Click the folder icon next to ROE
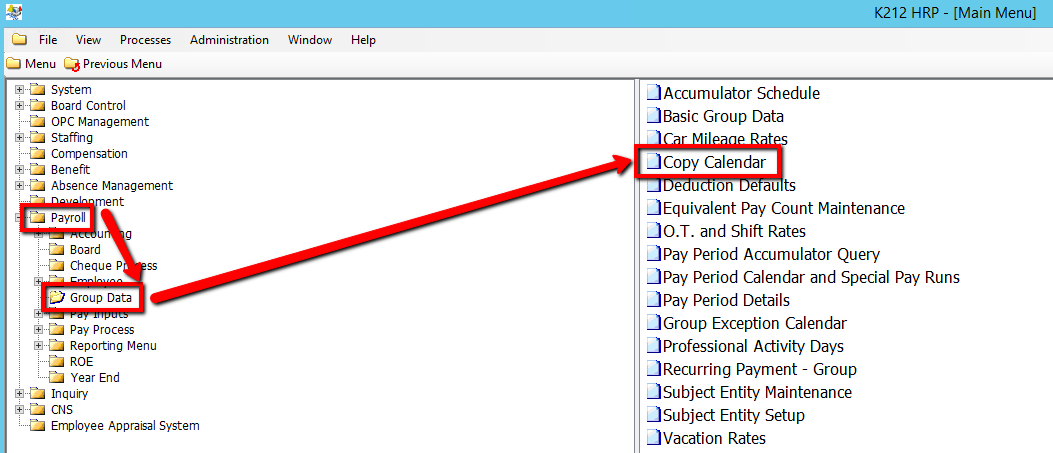This screenshot has width=1053, height=453. point(57,362)
